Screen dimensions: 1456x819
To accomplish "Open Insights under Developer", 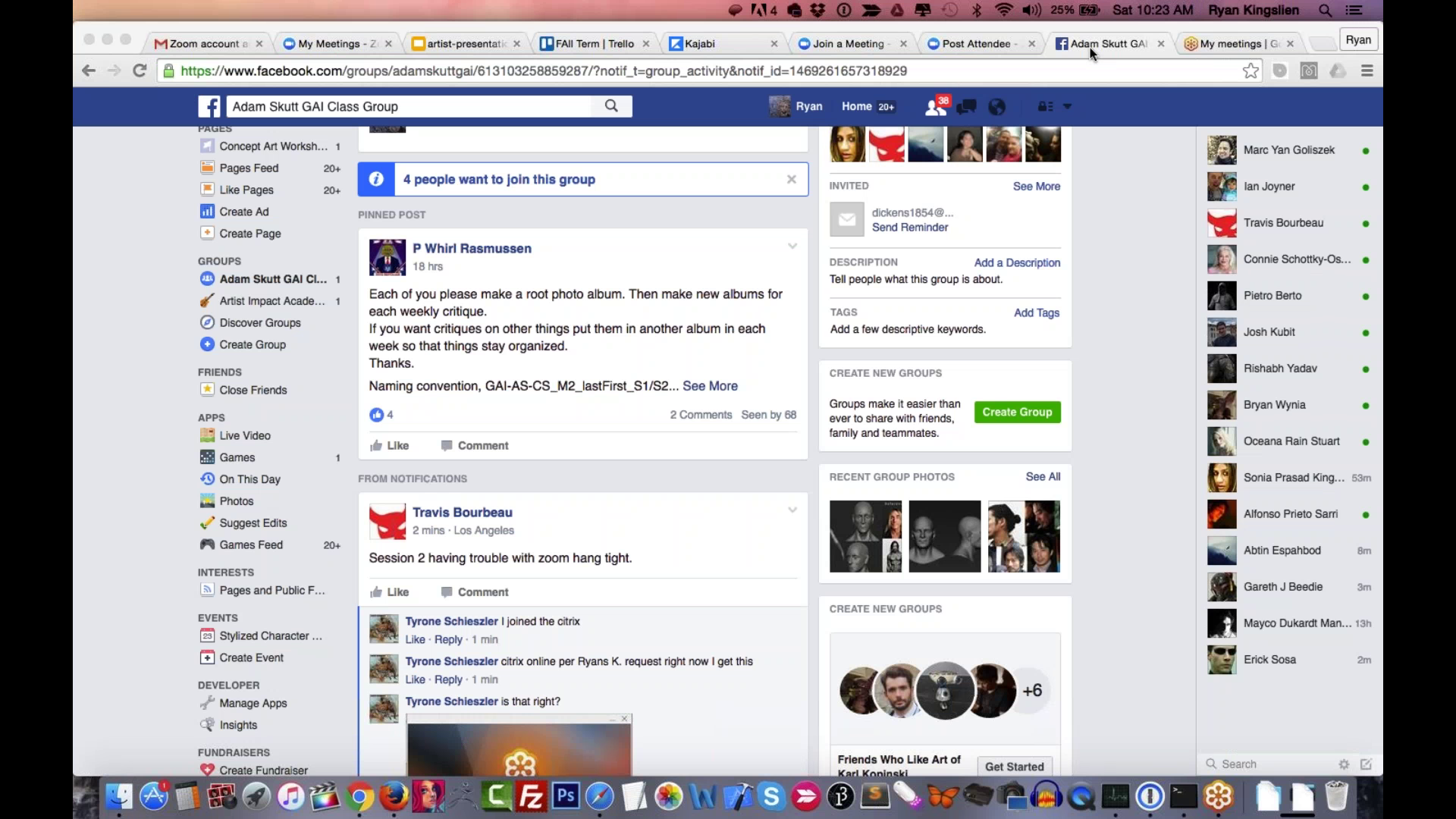I will coord(238,725).
